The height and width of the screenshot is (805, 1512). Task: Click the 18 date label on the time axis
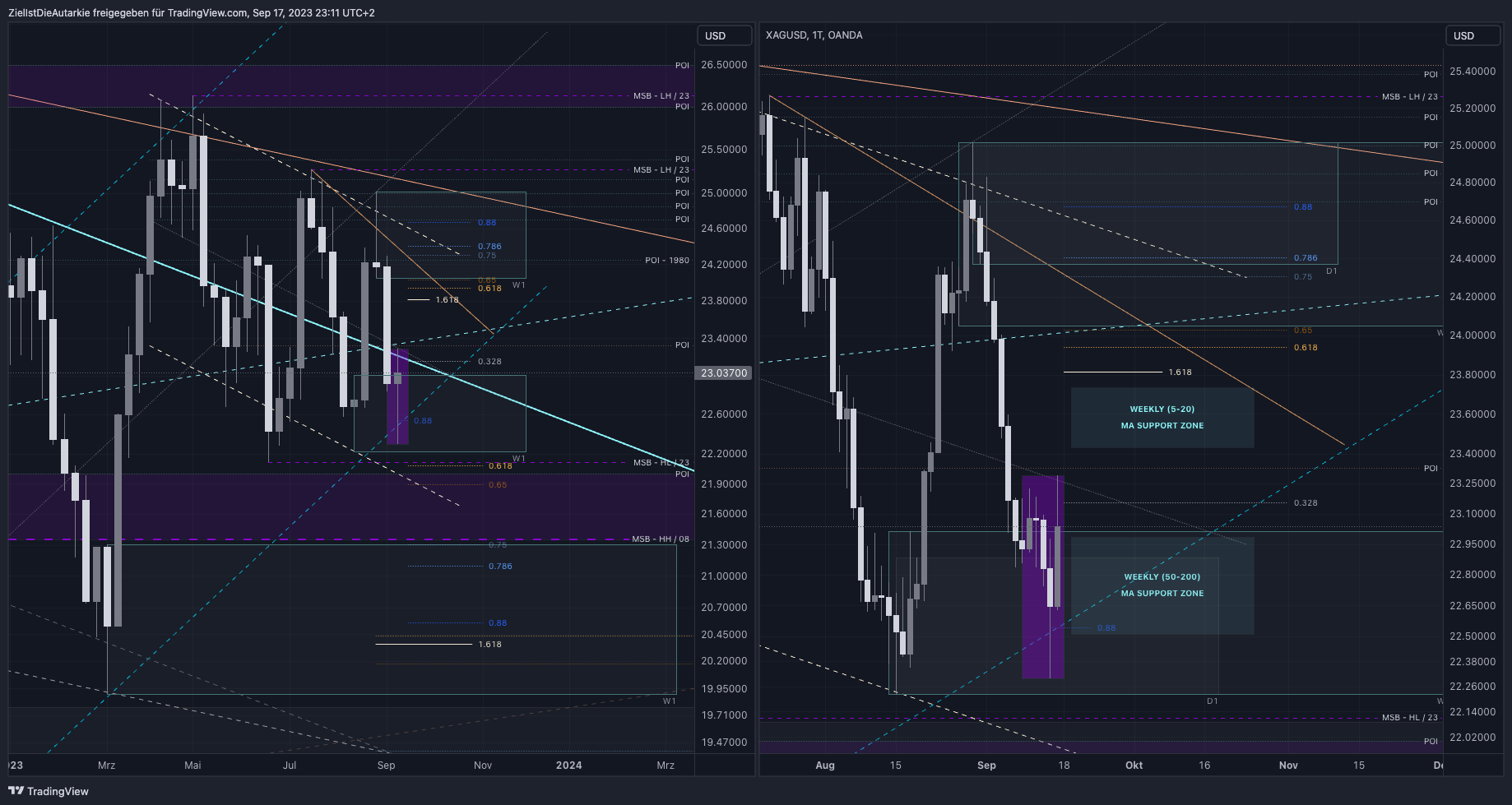[1064, 766]
